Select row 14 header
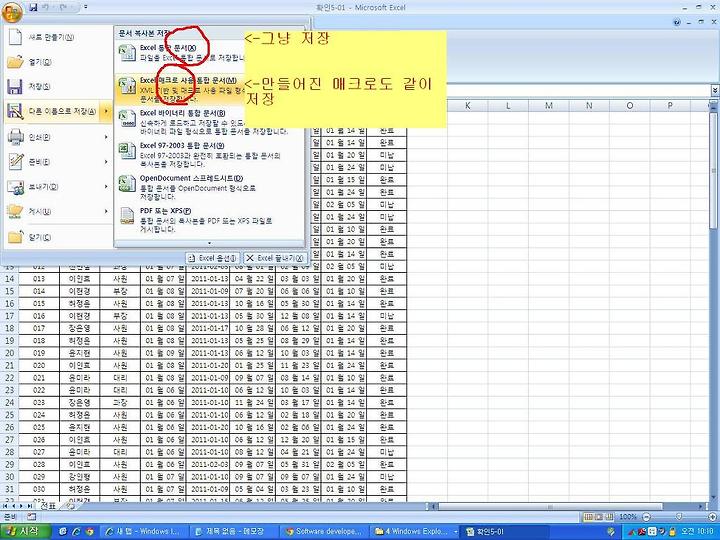Viewport: 720px width, 540px height. pyautogui.click(x=9, y=279)
